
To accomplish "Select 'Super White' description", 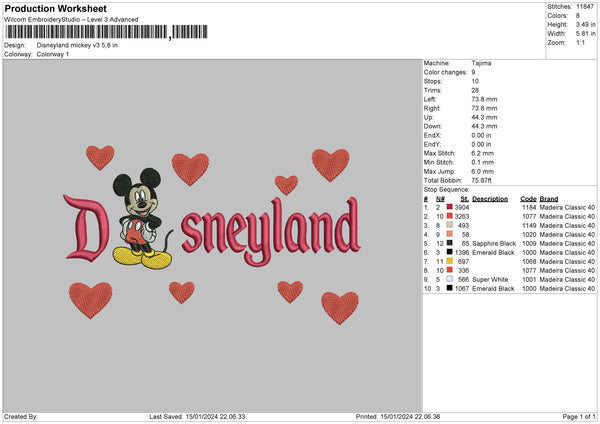I will [490, 279].
